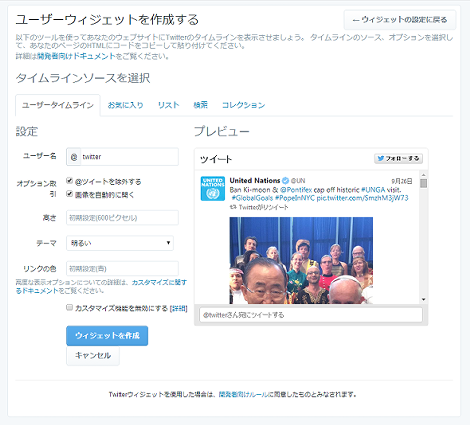The height and width of the screenshot is (425, 470).
Task: Open the テーマ dropdown showing 明るい
Action: click(120, 243)
